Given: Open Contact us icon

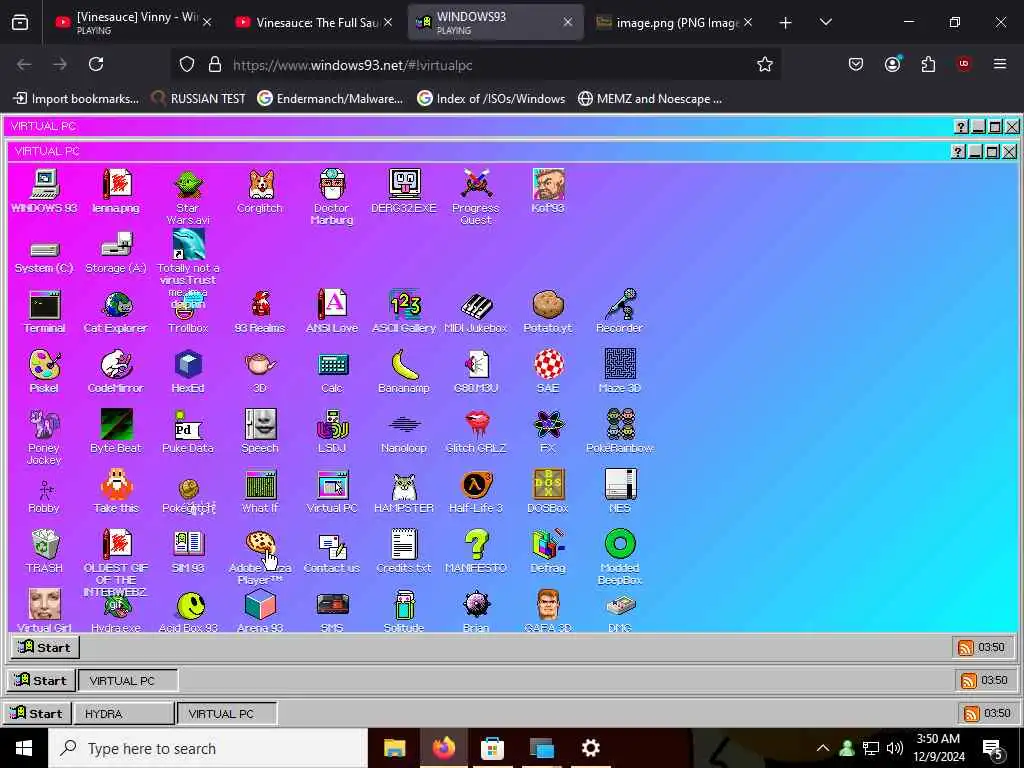Looking at the screenshot, I should click(332, 552).
